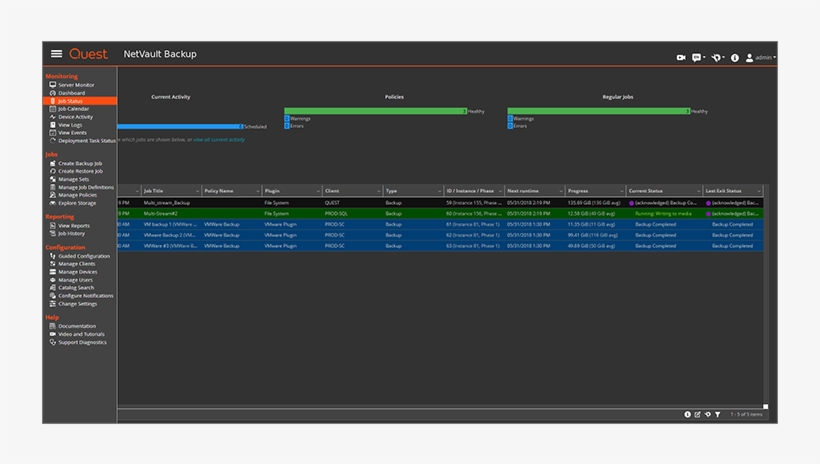
Task: Click the video camera icon in header
Action: point(681,58)
